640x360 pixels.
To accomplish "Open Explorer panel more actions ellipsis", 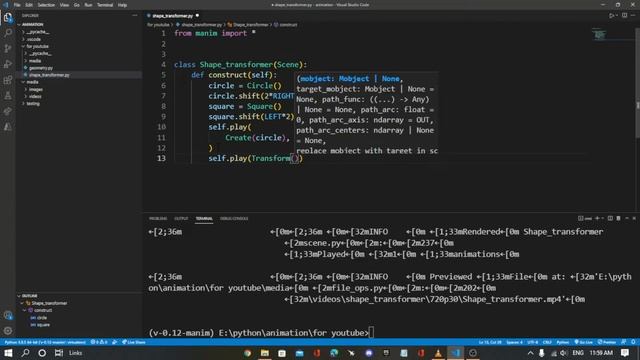I will [135, 16].
